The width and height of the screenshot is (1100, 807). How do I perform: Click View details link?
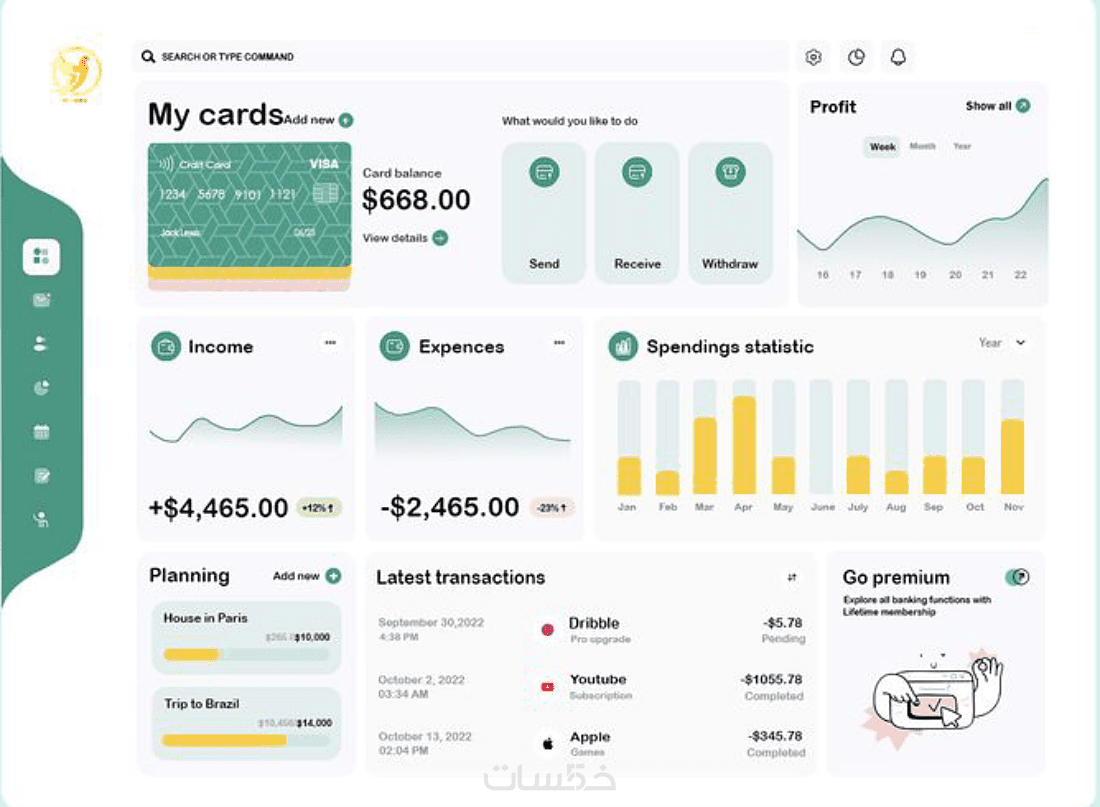pos(395,238)
